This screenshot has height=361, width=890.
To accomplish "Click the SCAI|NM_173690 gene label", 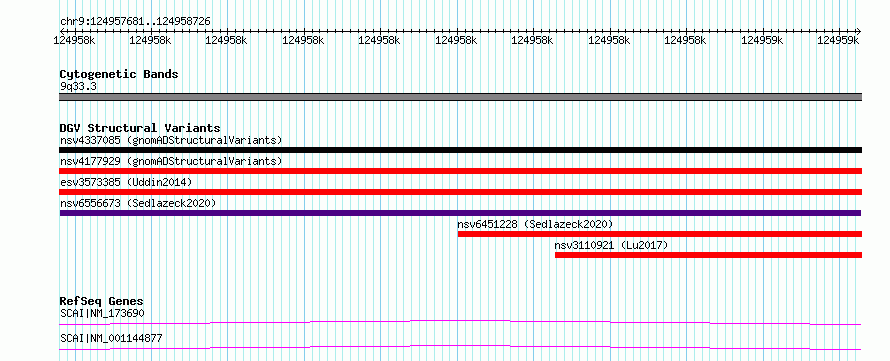I will 102,313.
